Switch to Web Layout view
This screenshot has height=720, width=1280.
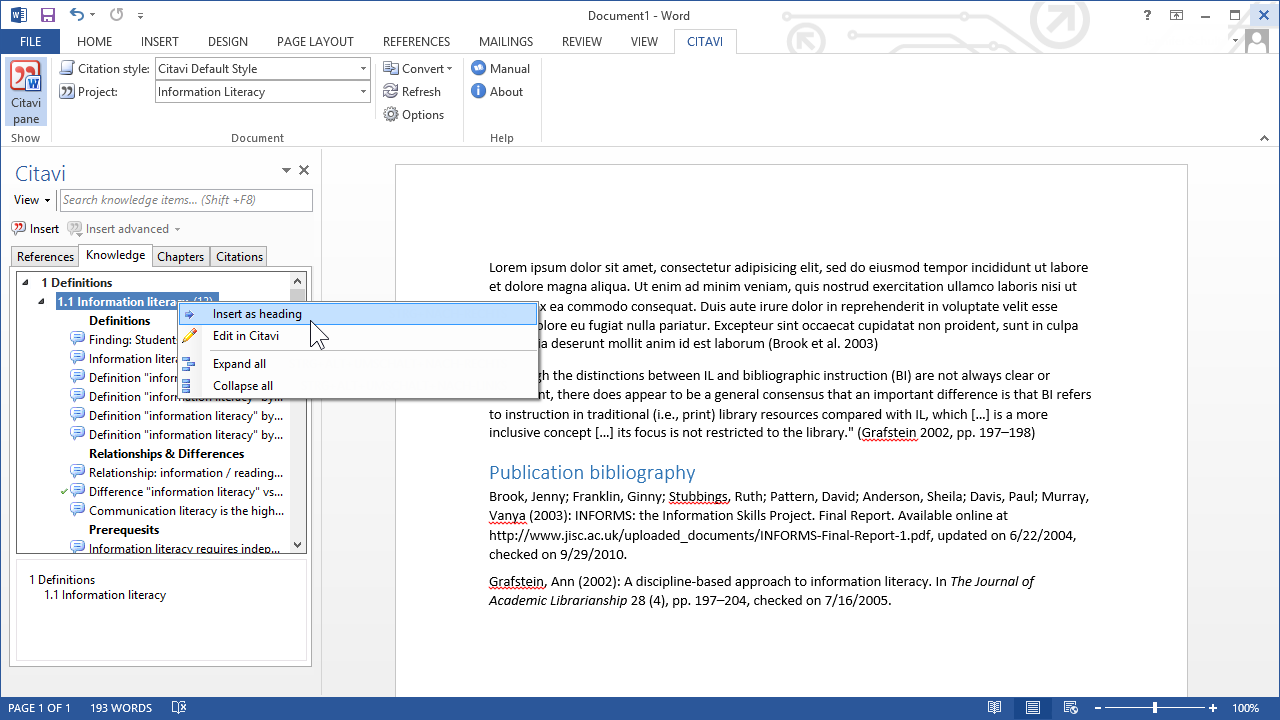(x=1070, y=708)
